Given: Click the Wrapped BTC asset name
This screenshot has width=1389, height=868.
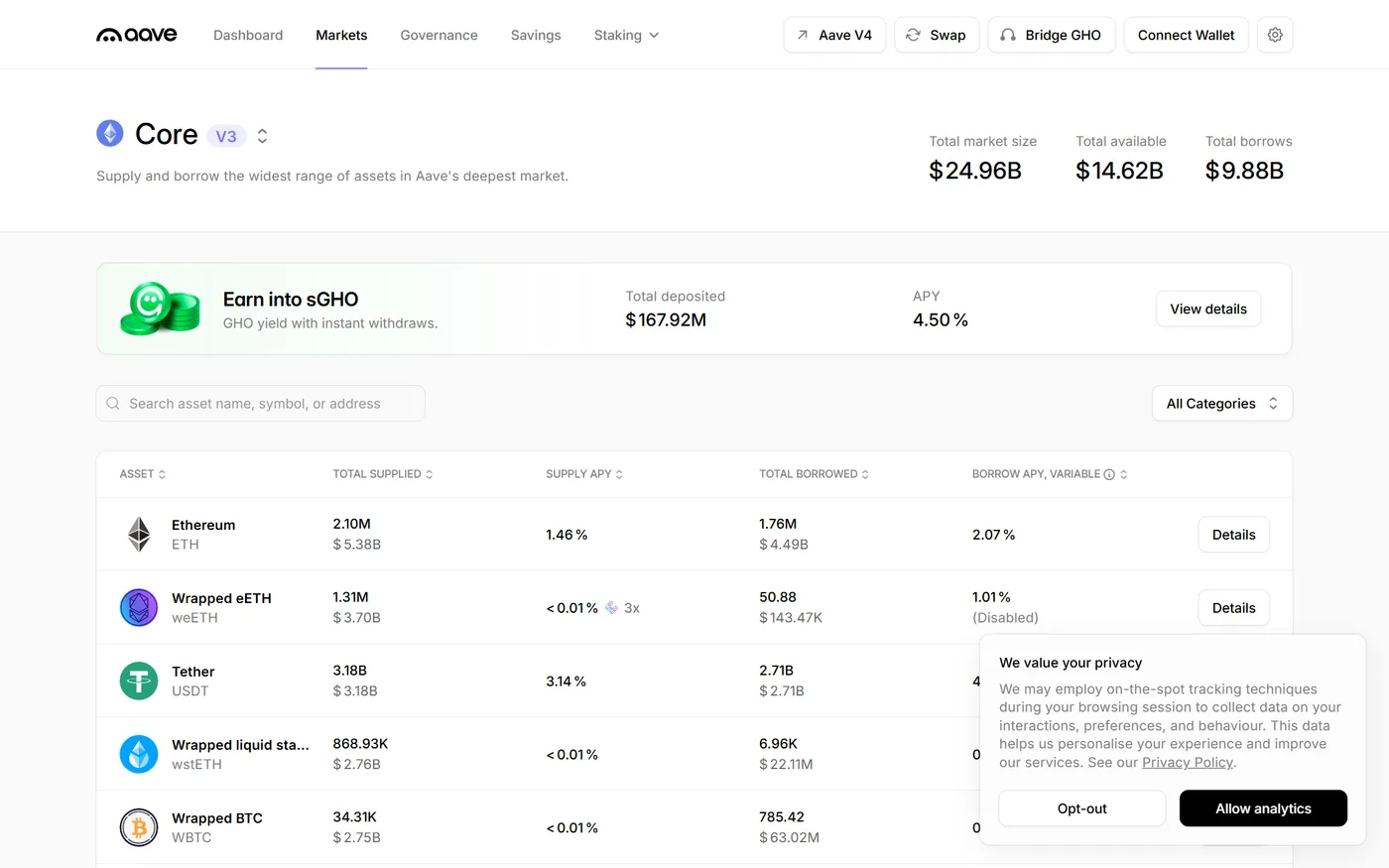Looking at the screenshot, I should (x=217, y=818).
